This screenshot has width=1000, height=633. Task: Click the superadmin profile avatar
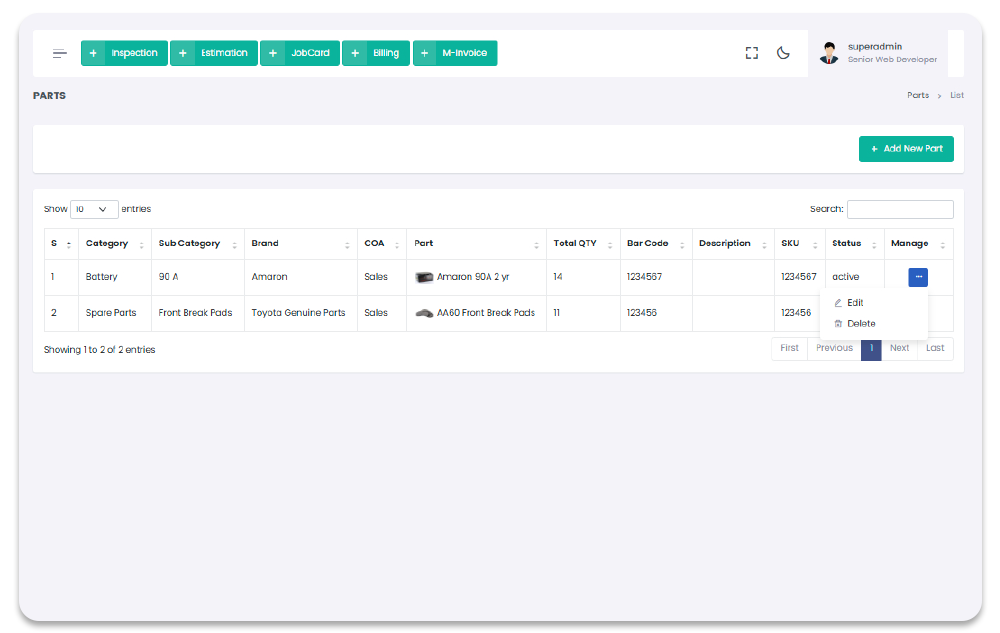coord(829,53)
